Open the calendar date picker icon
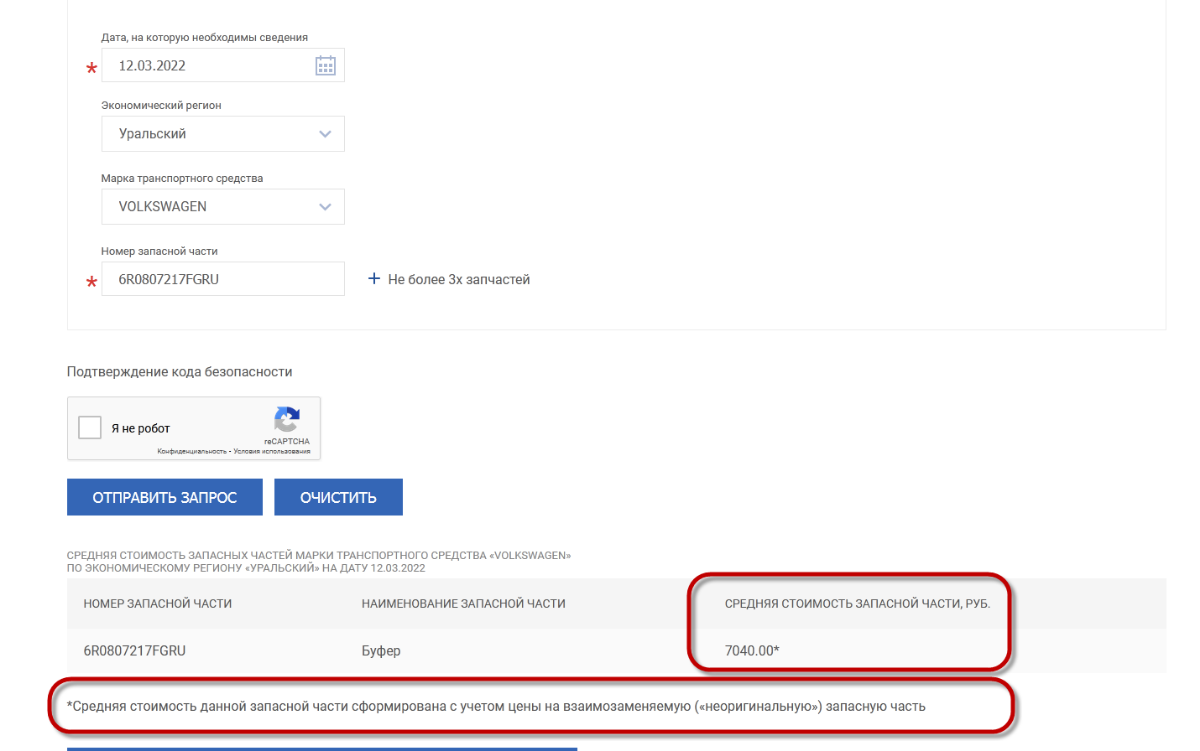 [325, 66]
